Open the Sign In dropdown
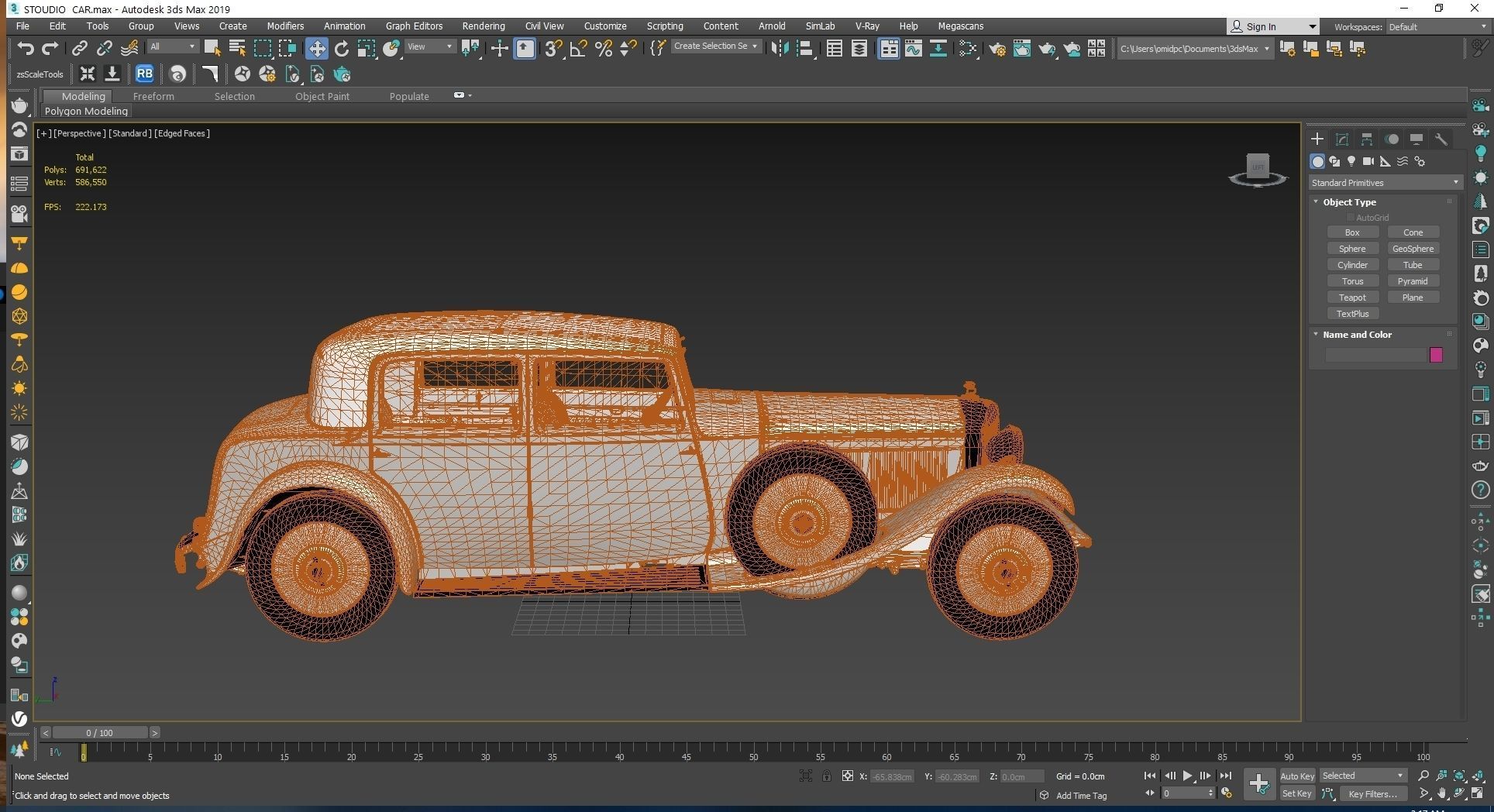Viewport: 1494px width, 812px height. [x=1272, y=26]
